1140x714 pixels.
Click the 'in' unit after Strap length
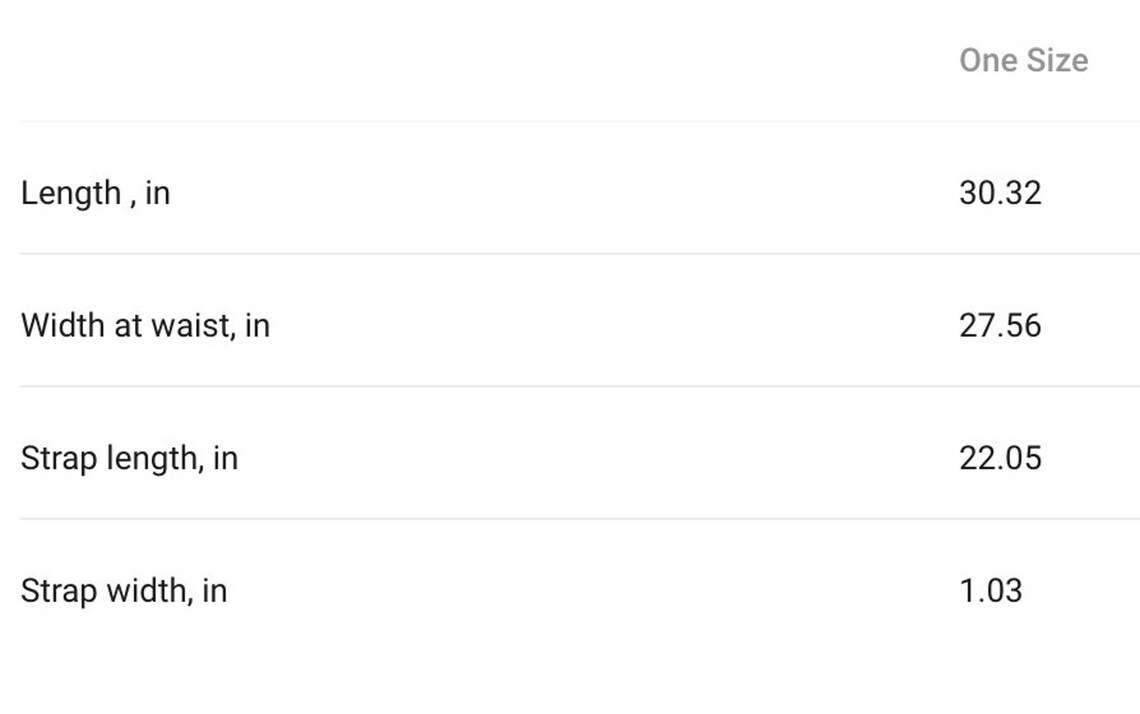226,458
